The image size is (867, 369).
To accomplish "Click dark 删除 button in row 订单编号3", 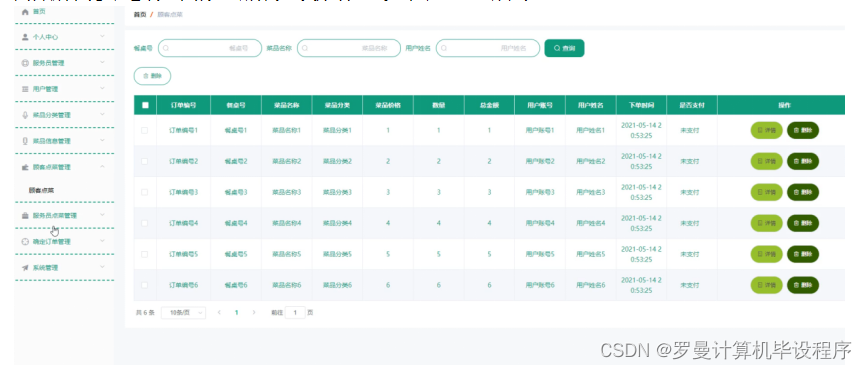I will coord(802,193).
